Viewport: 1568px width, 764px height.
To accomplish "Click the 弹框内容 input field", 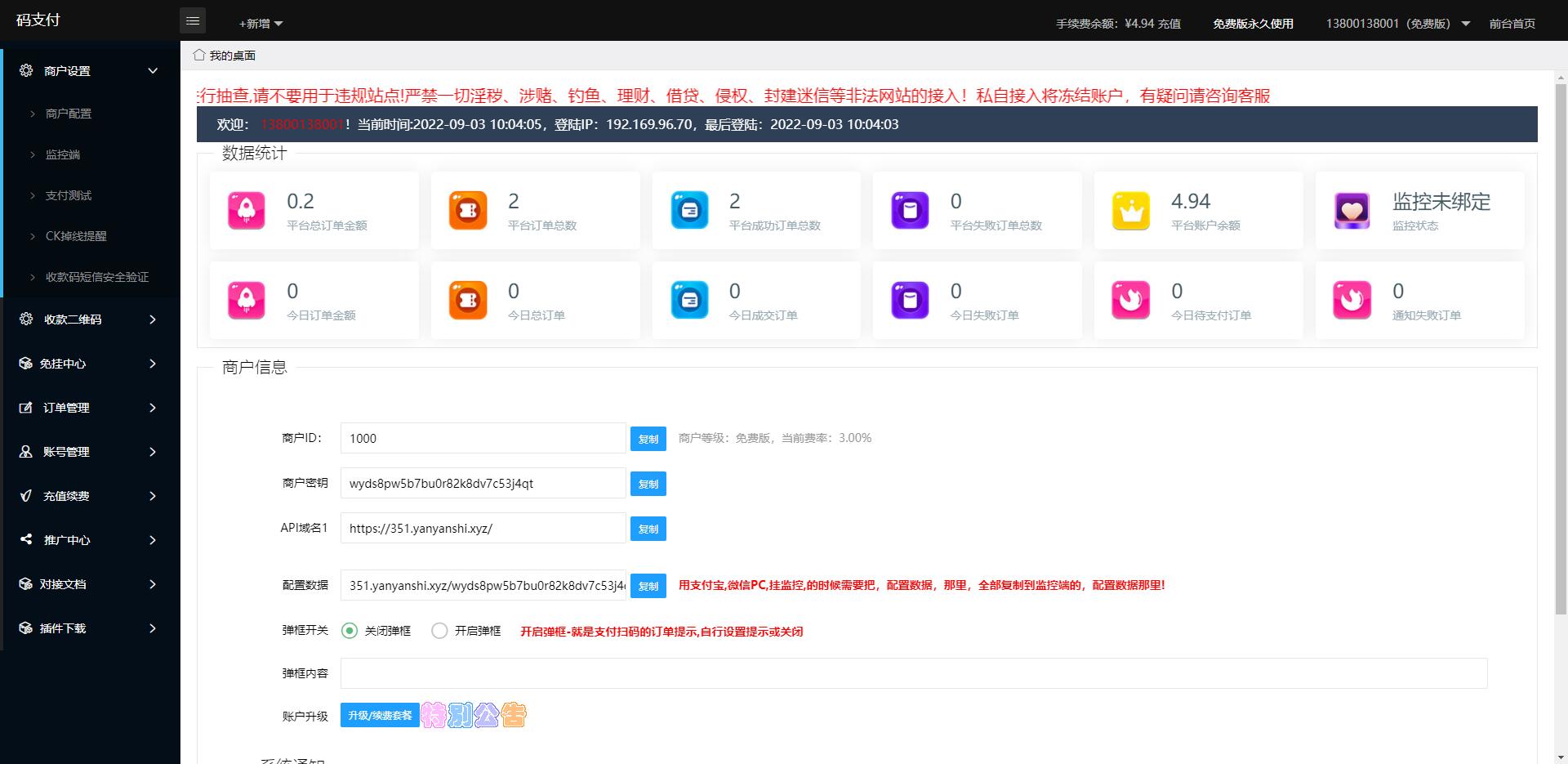I will tap(913, 673).
